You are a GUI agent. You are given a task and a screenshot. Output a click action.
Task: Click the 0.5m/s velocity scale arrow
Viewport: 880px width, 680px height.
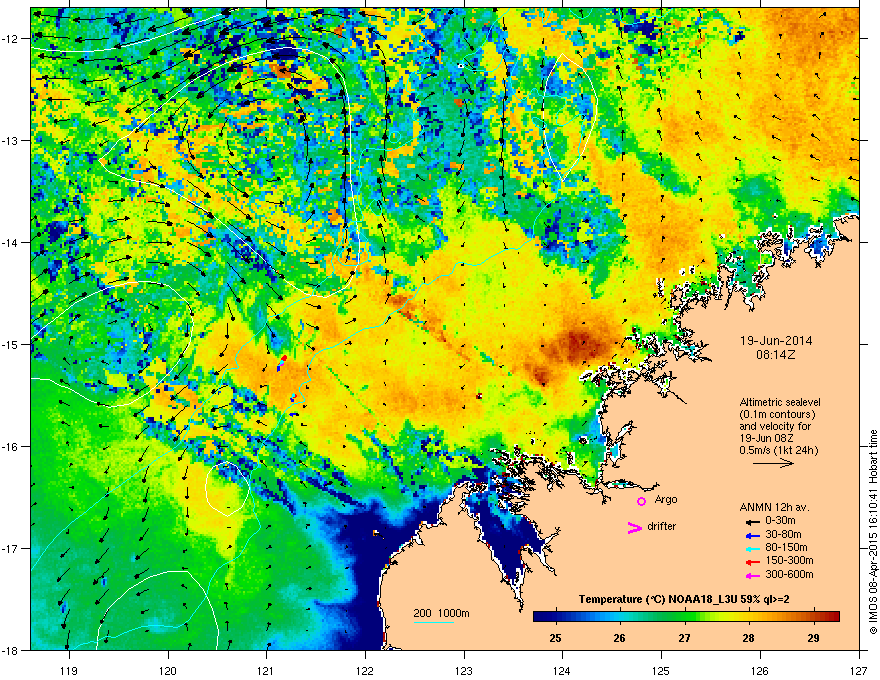point(773,463)
